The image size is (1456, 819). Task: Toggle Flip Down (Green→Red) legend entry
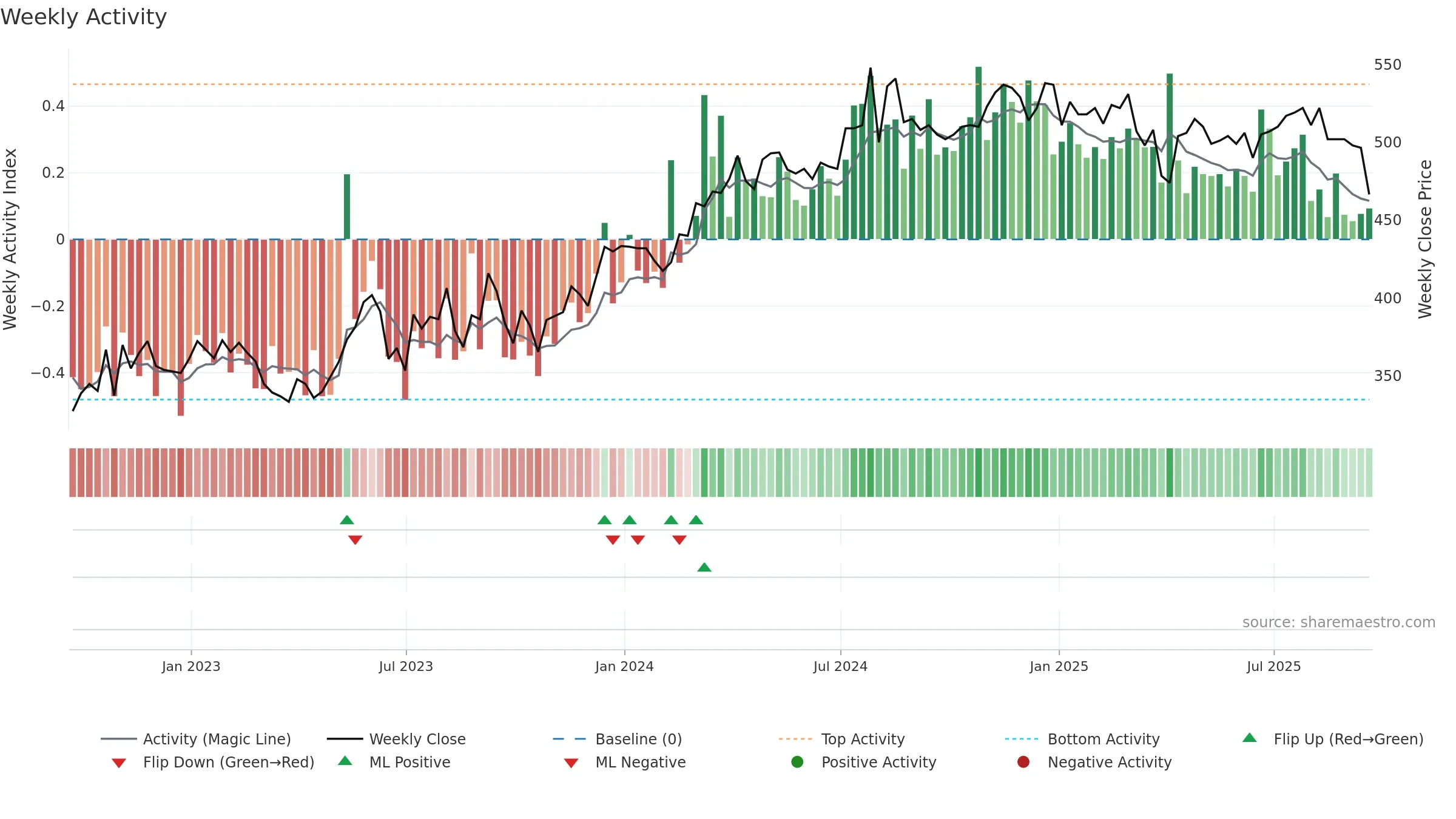pyautogui.click(x=212, y=762)
